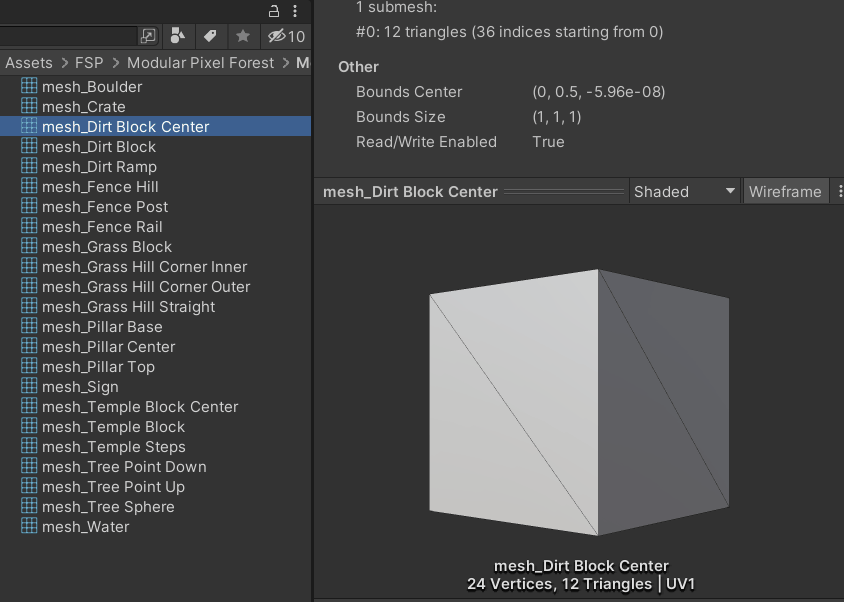Click the 'Other' section heading

358,67
